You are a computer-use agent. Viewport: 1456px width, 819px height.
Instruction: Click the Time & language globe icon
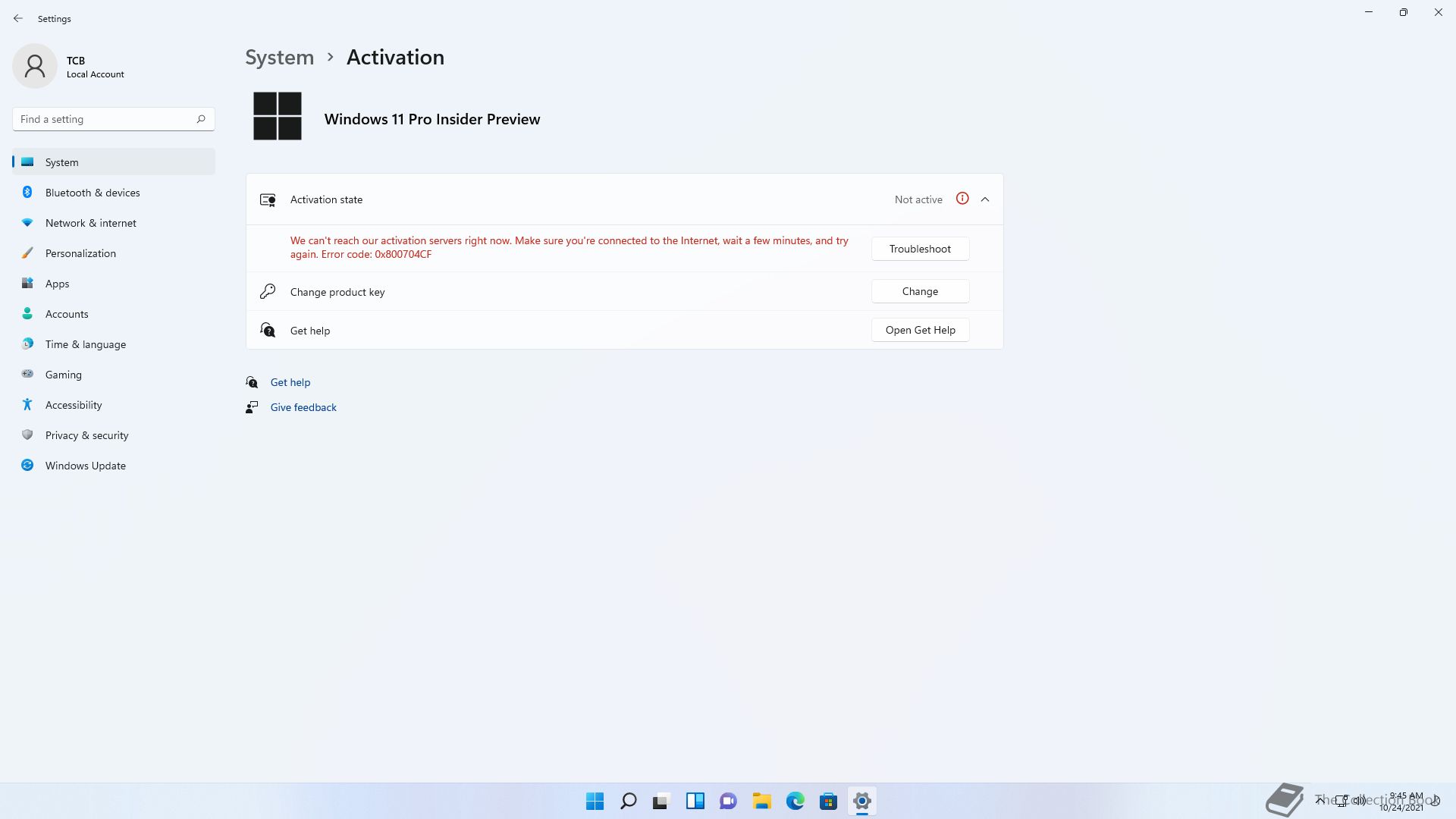click(x=27, y=344)
